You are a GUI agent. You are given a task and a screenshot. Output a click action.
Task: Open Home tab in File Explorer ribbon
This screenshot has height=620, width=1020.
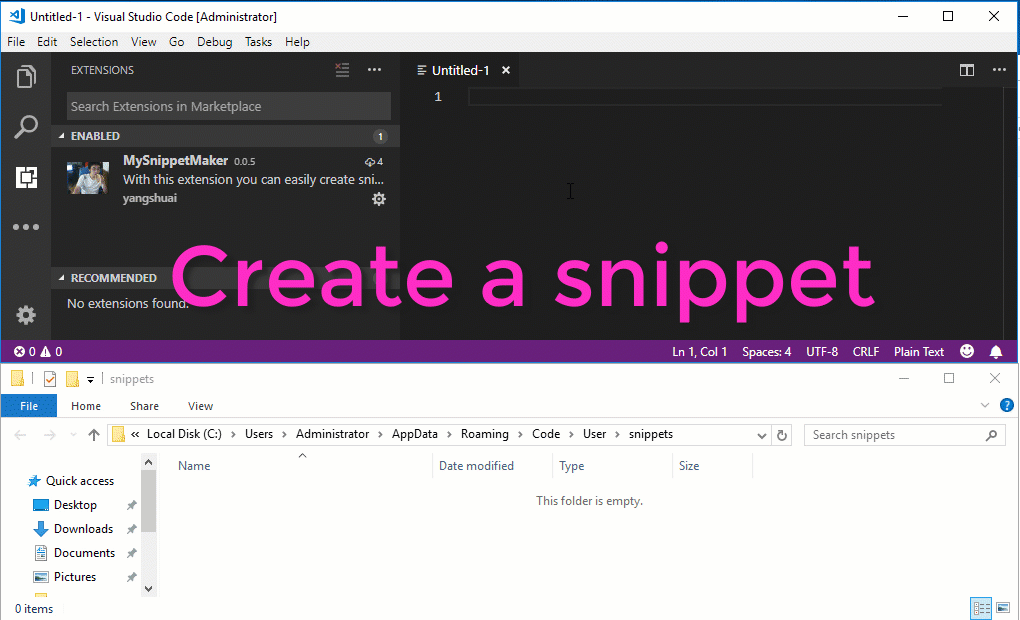click(x=86, y=406)
